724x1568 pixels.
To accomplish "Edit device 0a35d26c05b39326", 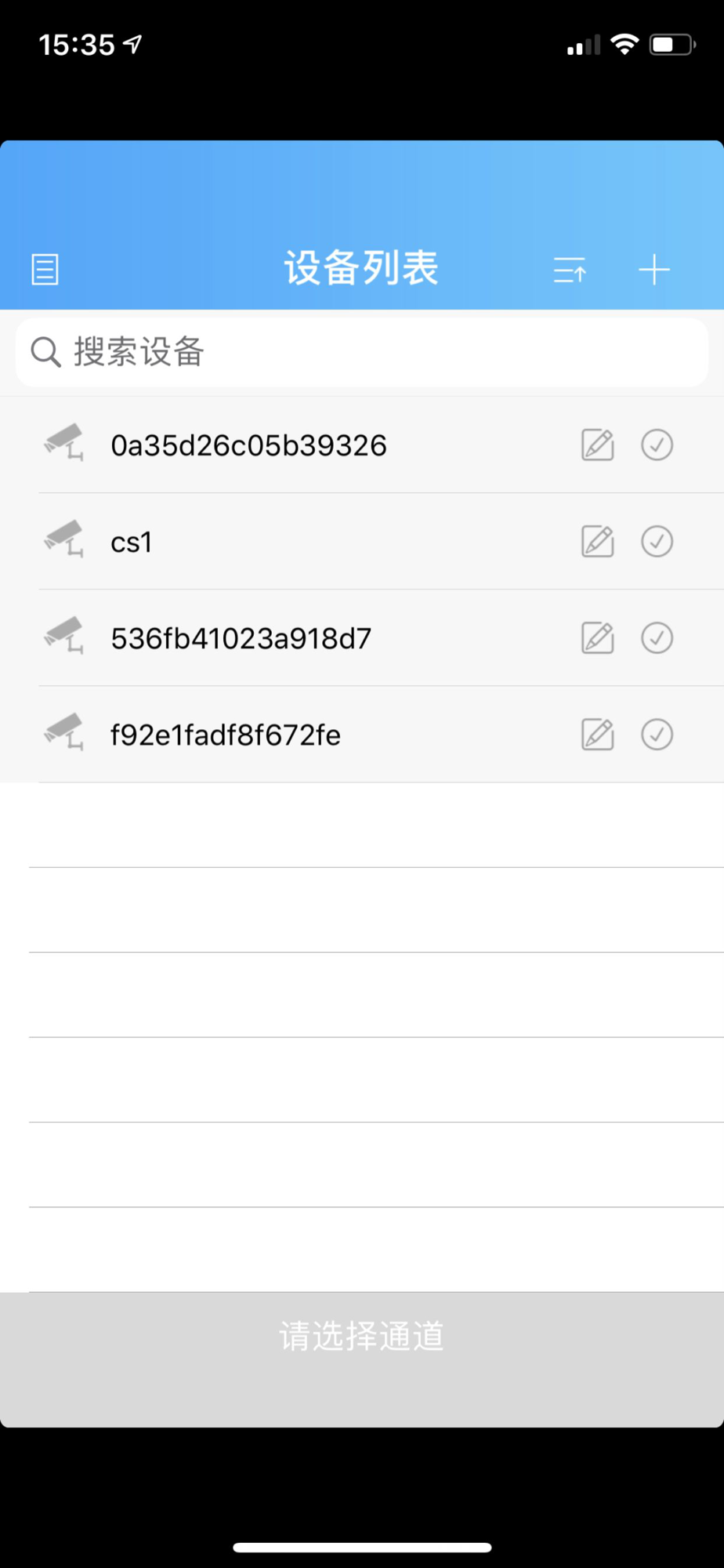I will tap(598, 445).
